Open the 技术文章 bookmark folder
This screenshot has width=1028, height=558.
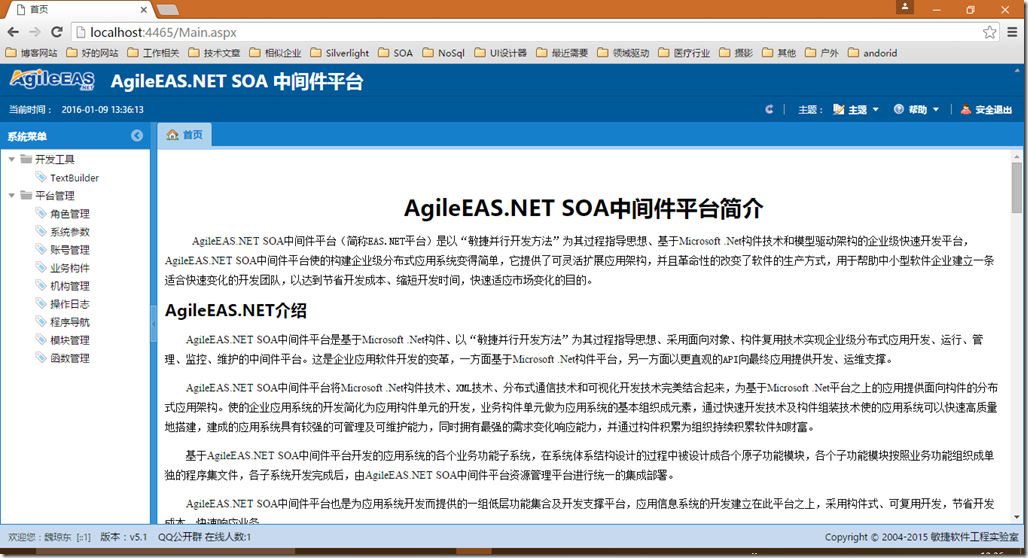click(214, 52)
